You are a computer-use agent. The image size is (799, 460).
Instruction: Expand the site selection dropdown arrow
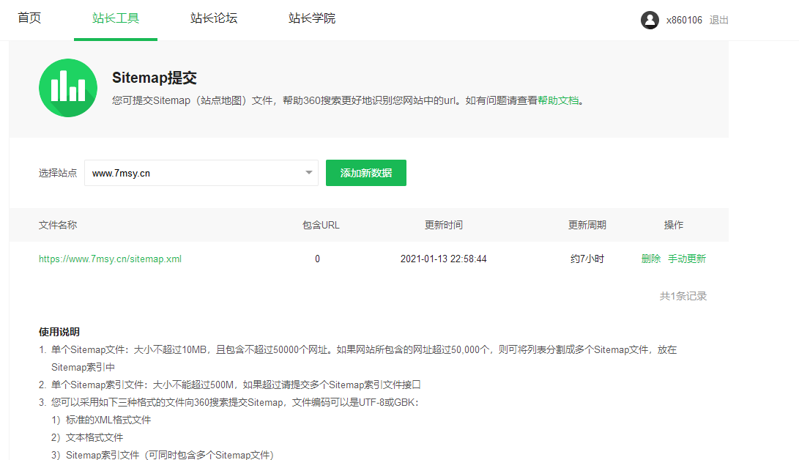(309, 172)
